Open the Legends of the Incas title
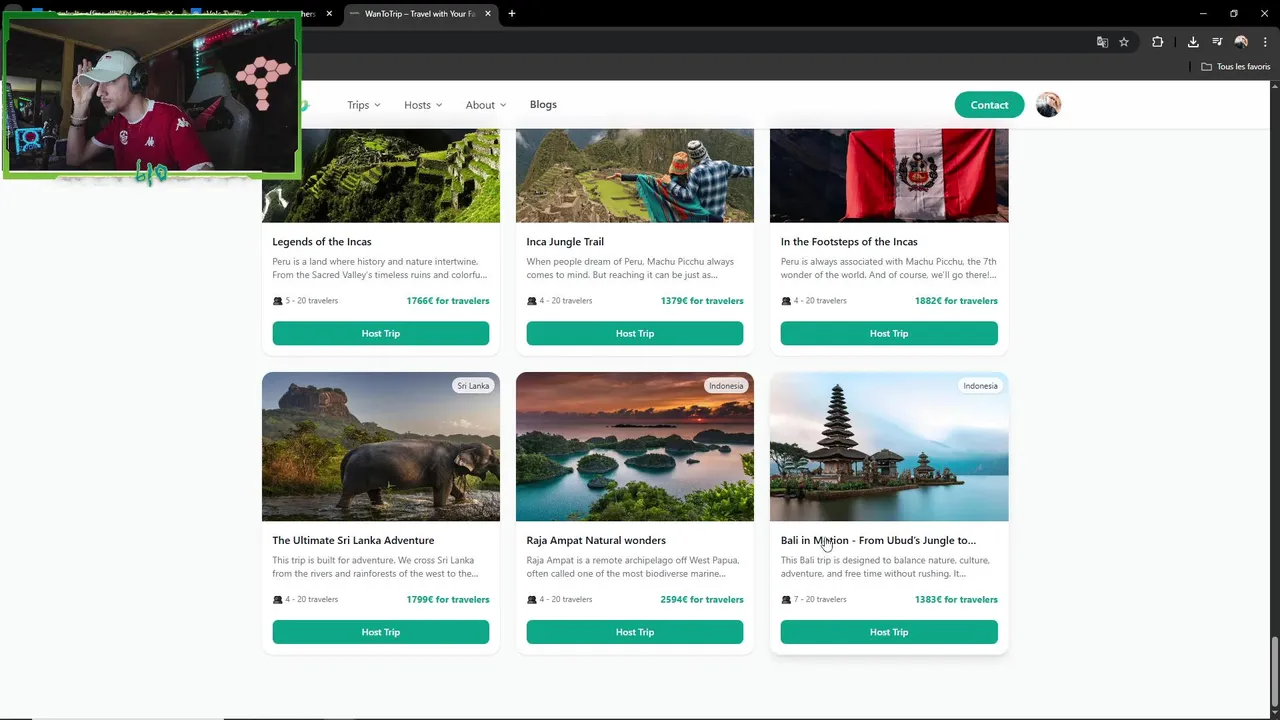This screenshot has height=720, width=1280. [322, 242]
